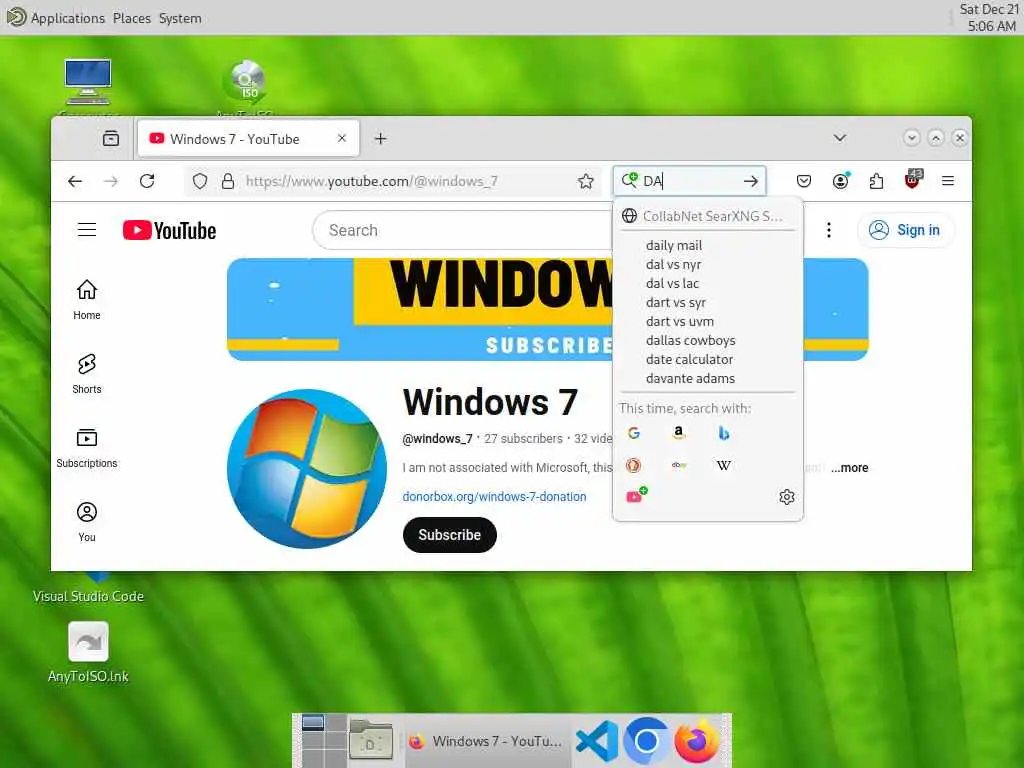Search this time with Bing
Screen dimensions: 1024x768
(x=724, y=433)
